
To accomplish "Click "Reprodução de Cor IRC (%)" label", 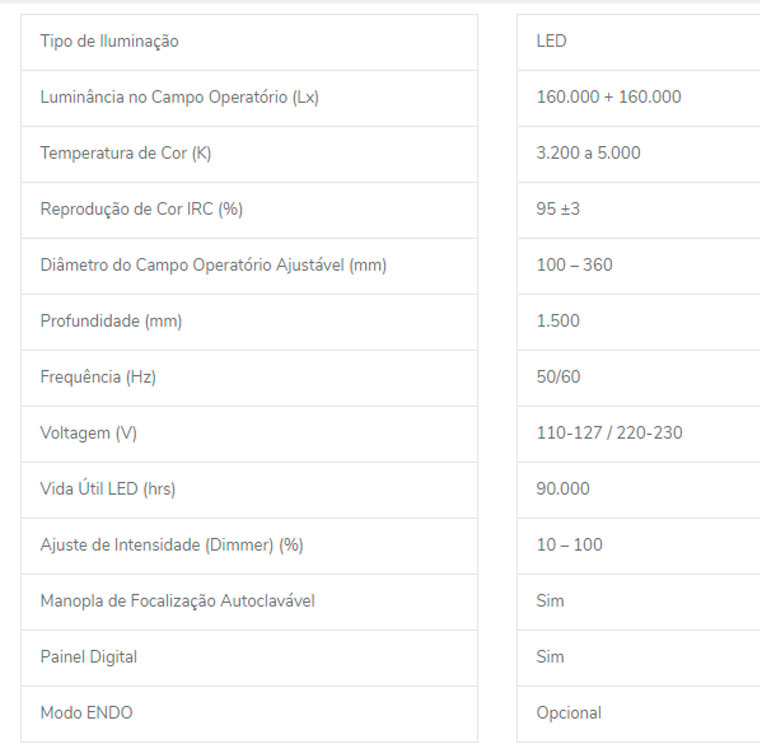I will (141, 210).
